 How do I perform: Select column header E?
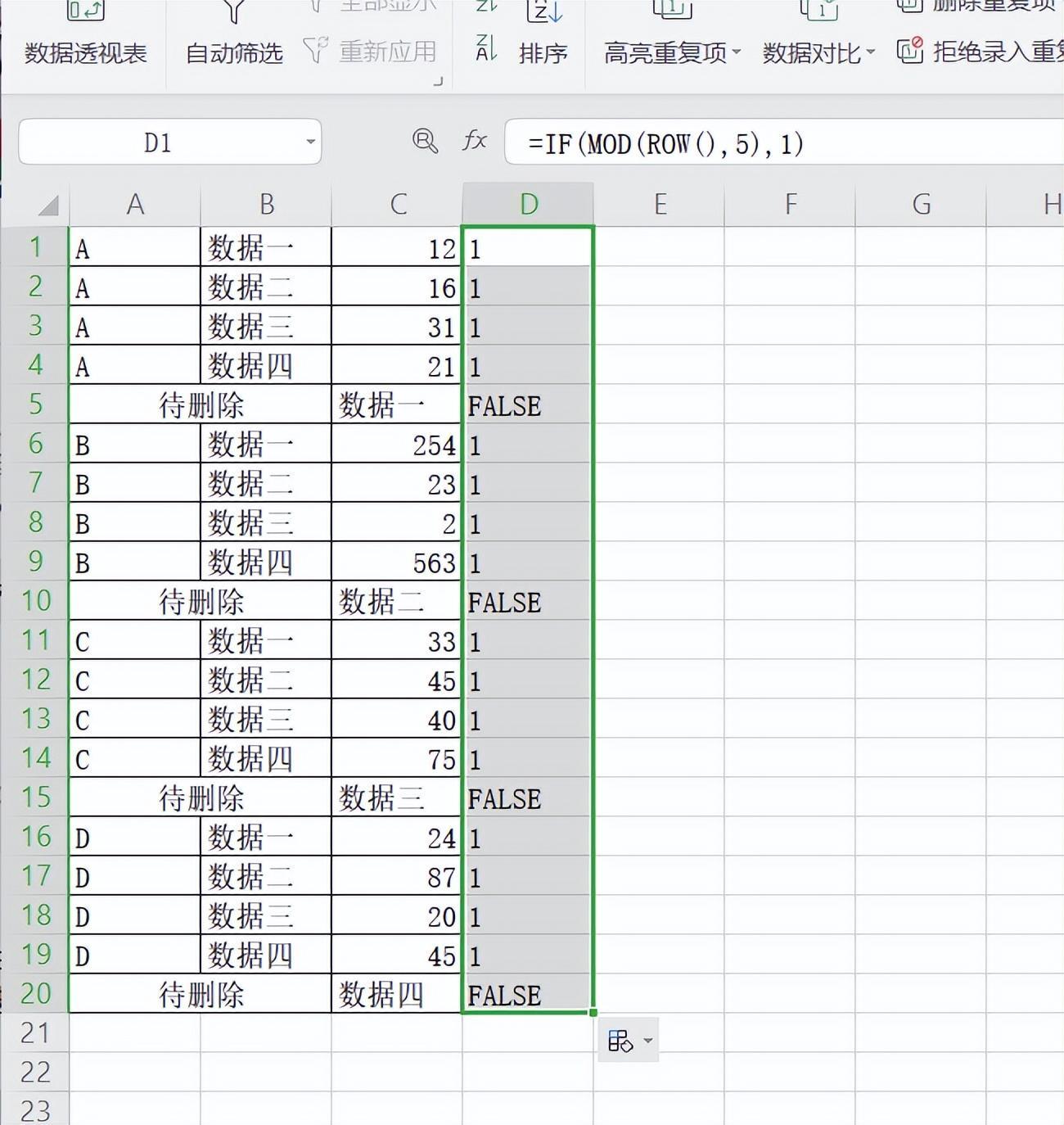pyautogui.click(x=660, y=203)
